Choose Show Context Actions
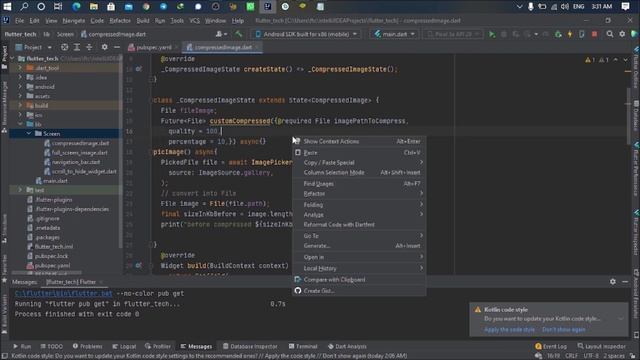Viewport: 640px width, 360px height. point(359,141)
